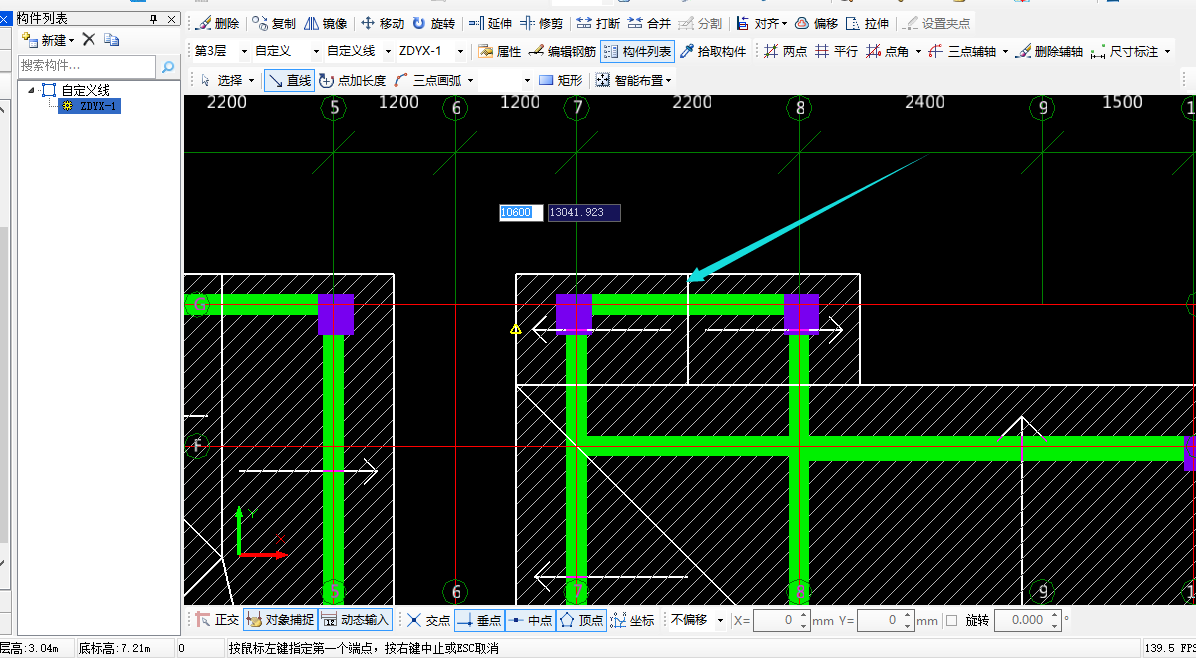Activate the 拉伸 (stretch) tool
1196x658 pixels.
coord(868,24)
